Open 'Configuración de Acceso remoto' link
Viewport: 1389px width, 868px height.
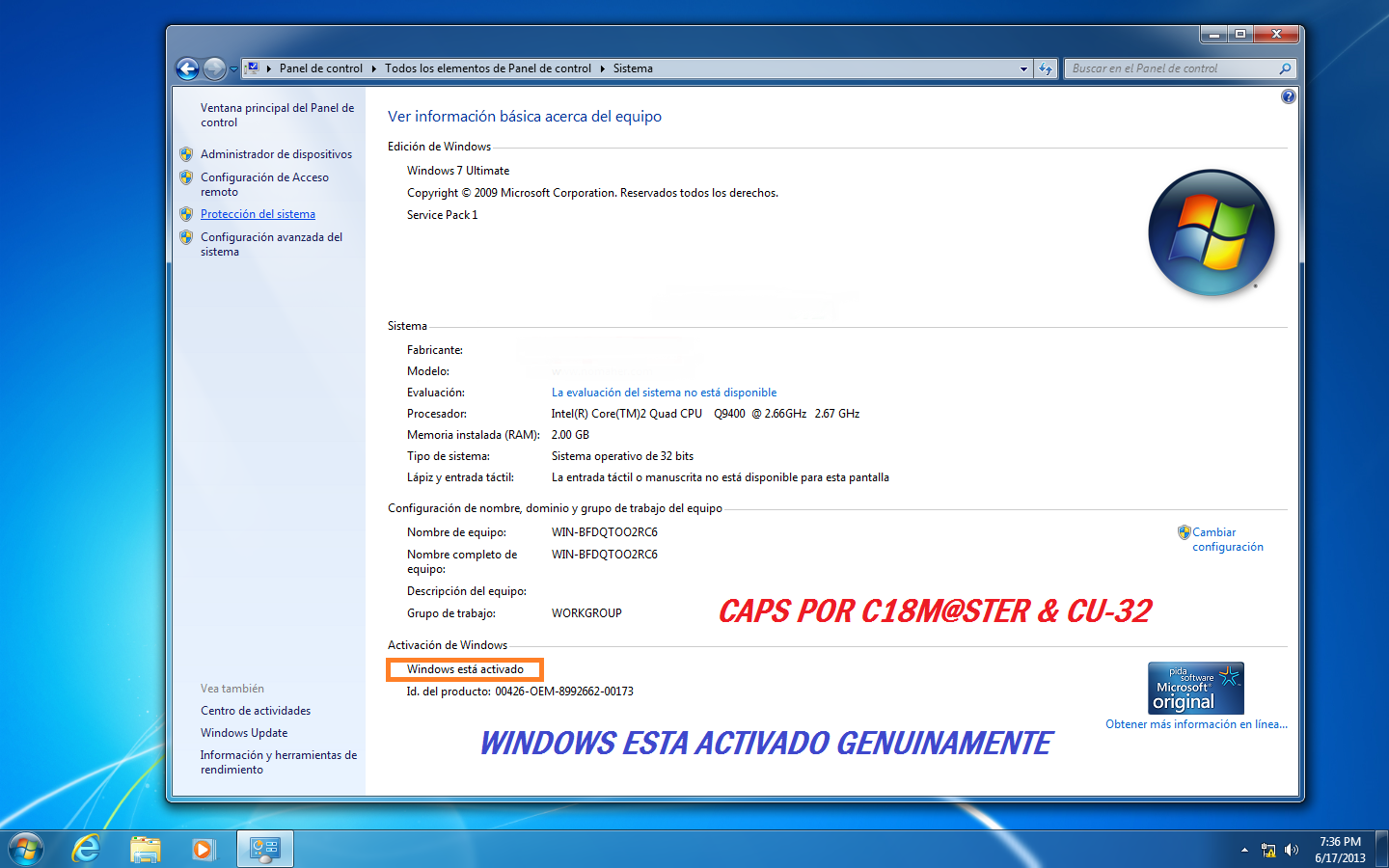click(264, 184)
